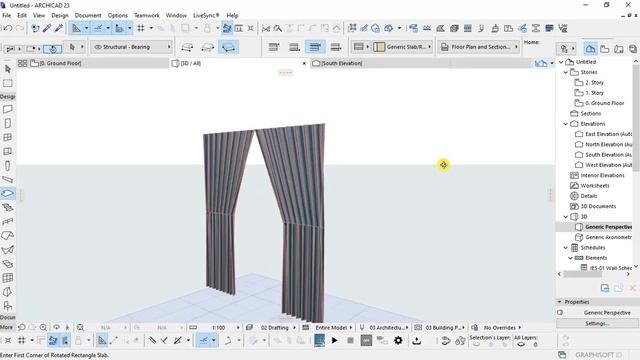640x360 pixels.
Task: Select the Arrow tool in the toolbox
Action: [8, 69]
